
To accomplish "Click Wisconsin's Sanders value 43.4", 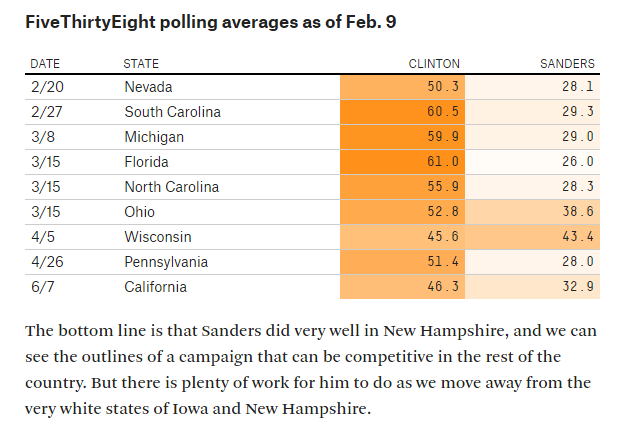I will 578,237.
